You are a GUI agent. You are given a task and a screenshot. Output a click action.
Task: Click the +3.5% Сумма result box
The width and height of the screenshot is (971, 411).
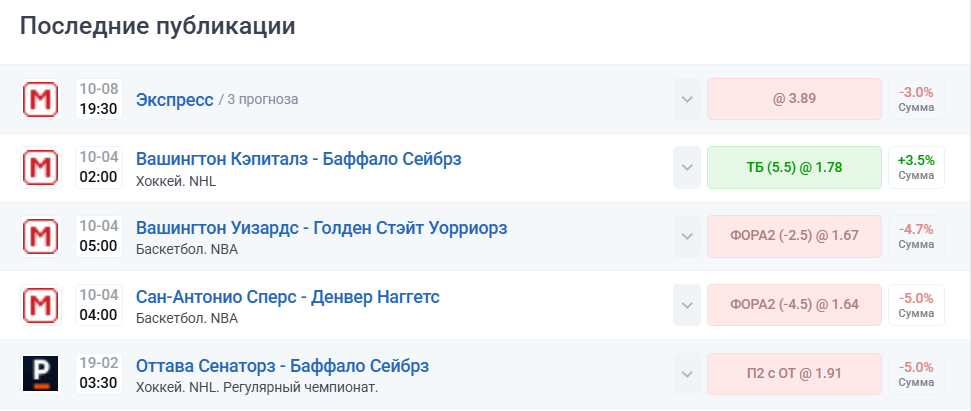(916, 168)
